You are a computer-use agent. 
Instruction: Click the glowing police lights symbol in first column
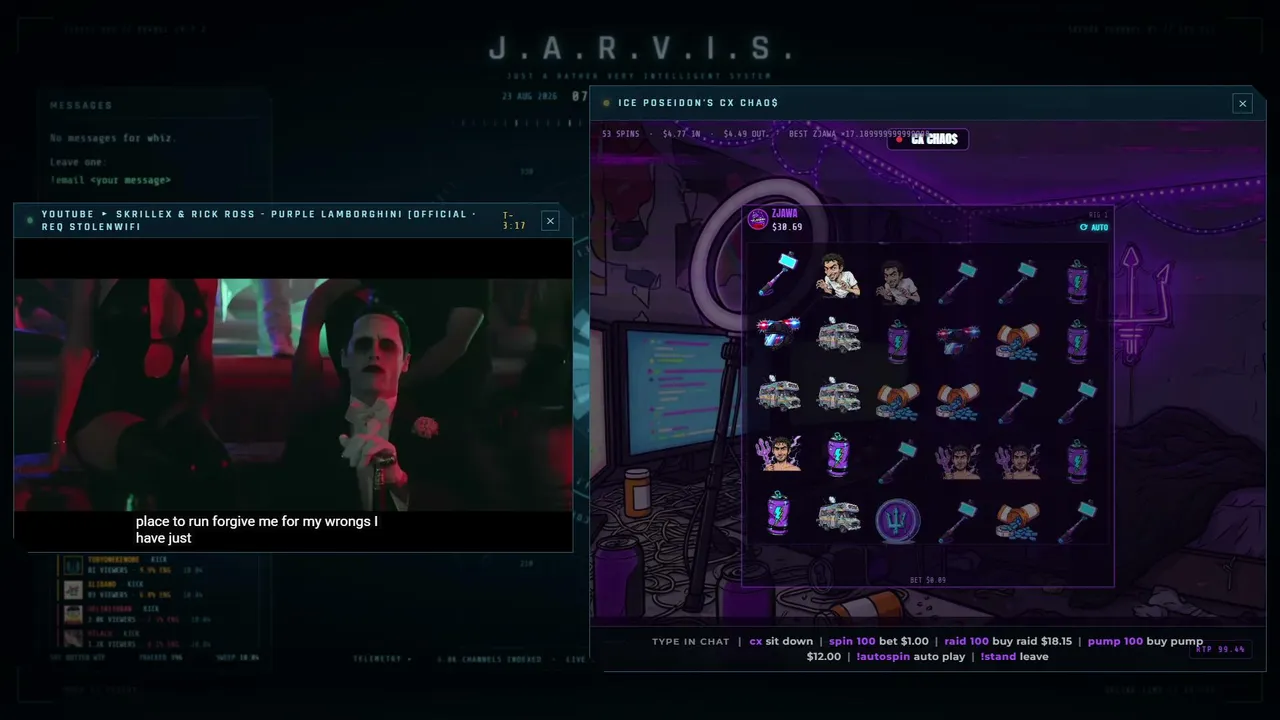[779, 334]
